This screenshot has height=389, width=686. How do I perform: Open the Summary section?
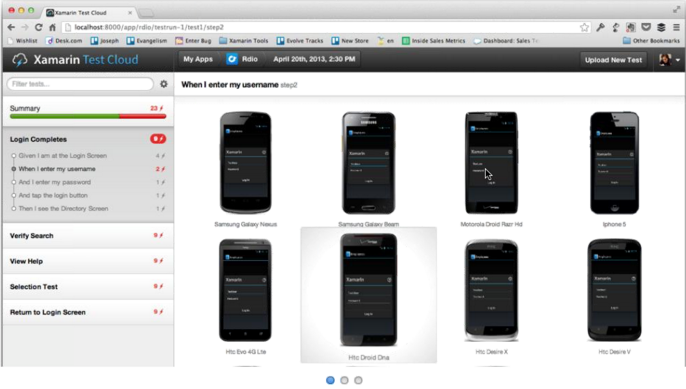click(88, 112)
